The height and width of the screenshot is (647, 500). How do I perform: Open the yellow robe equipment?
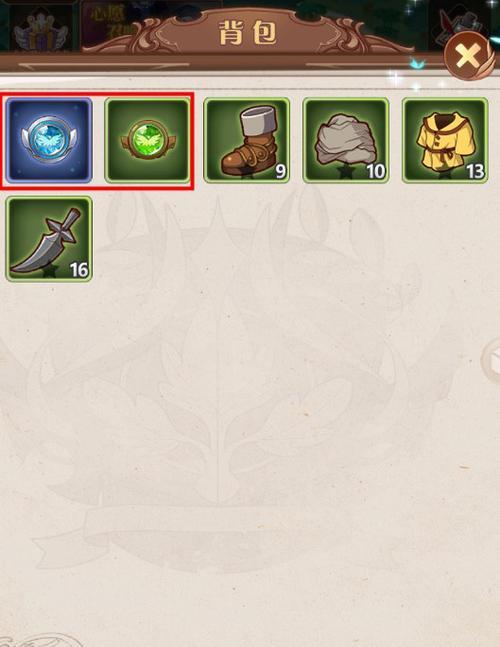445,140
